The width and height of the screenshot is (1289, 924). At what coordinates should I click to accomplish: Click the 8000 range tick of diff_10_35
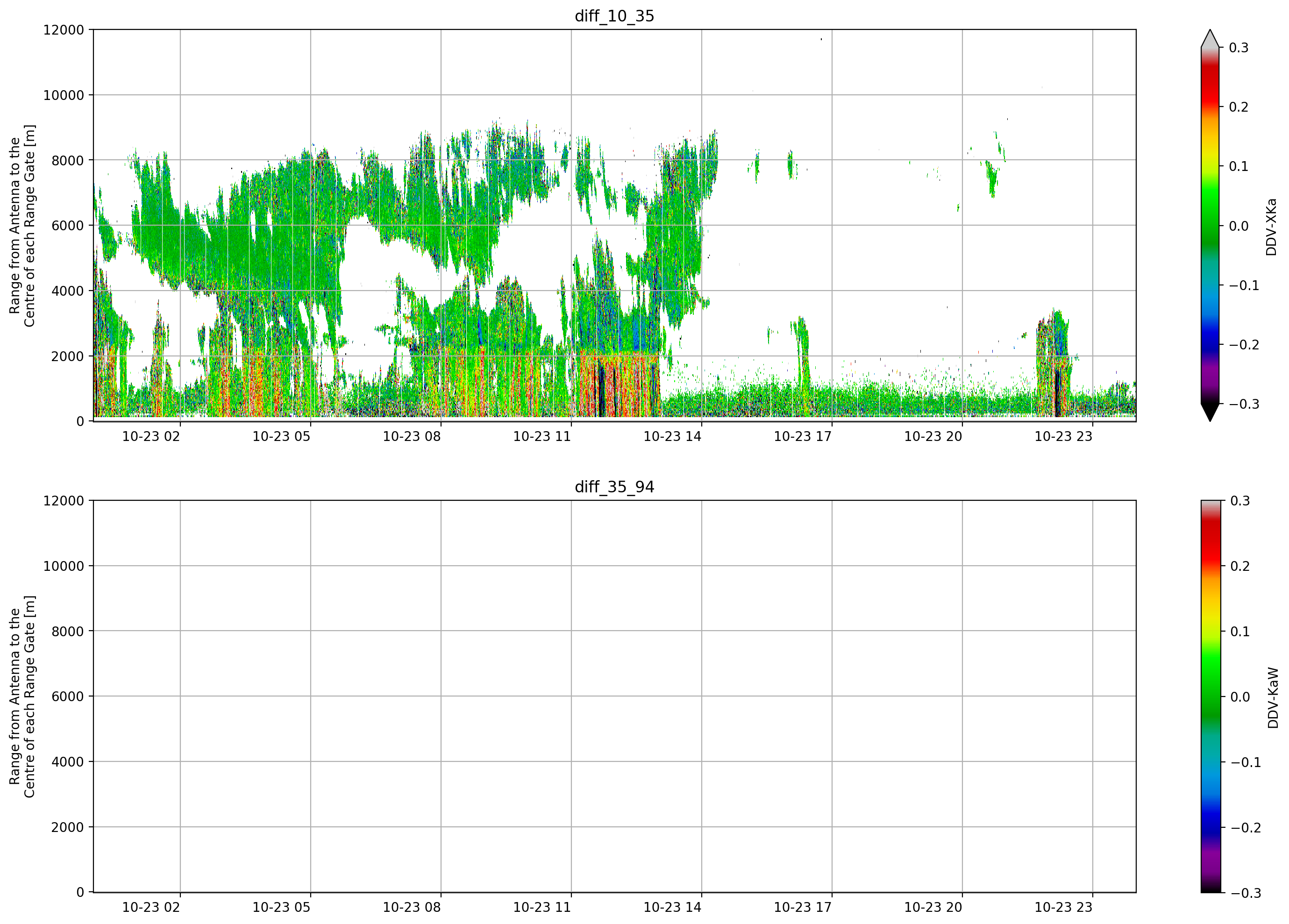click(68, 160)
